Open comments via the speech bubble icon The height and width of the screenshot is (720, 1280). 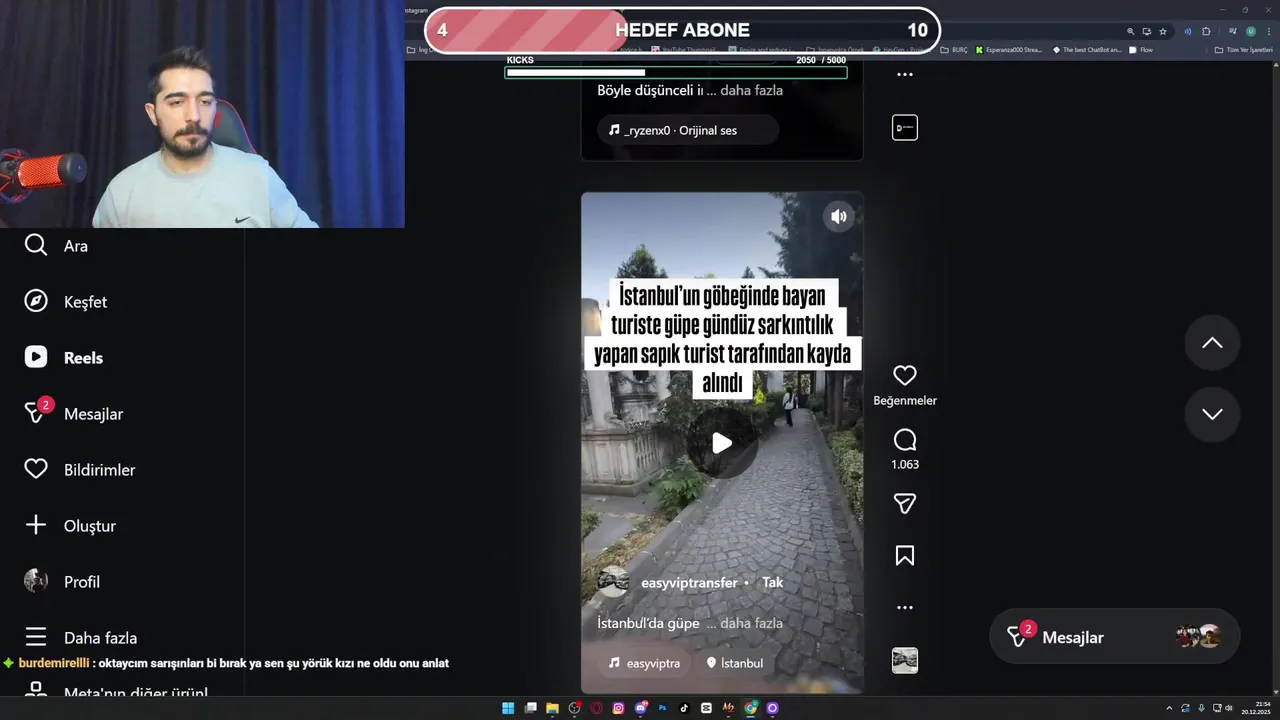click(905, 441)
